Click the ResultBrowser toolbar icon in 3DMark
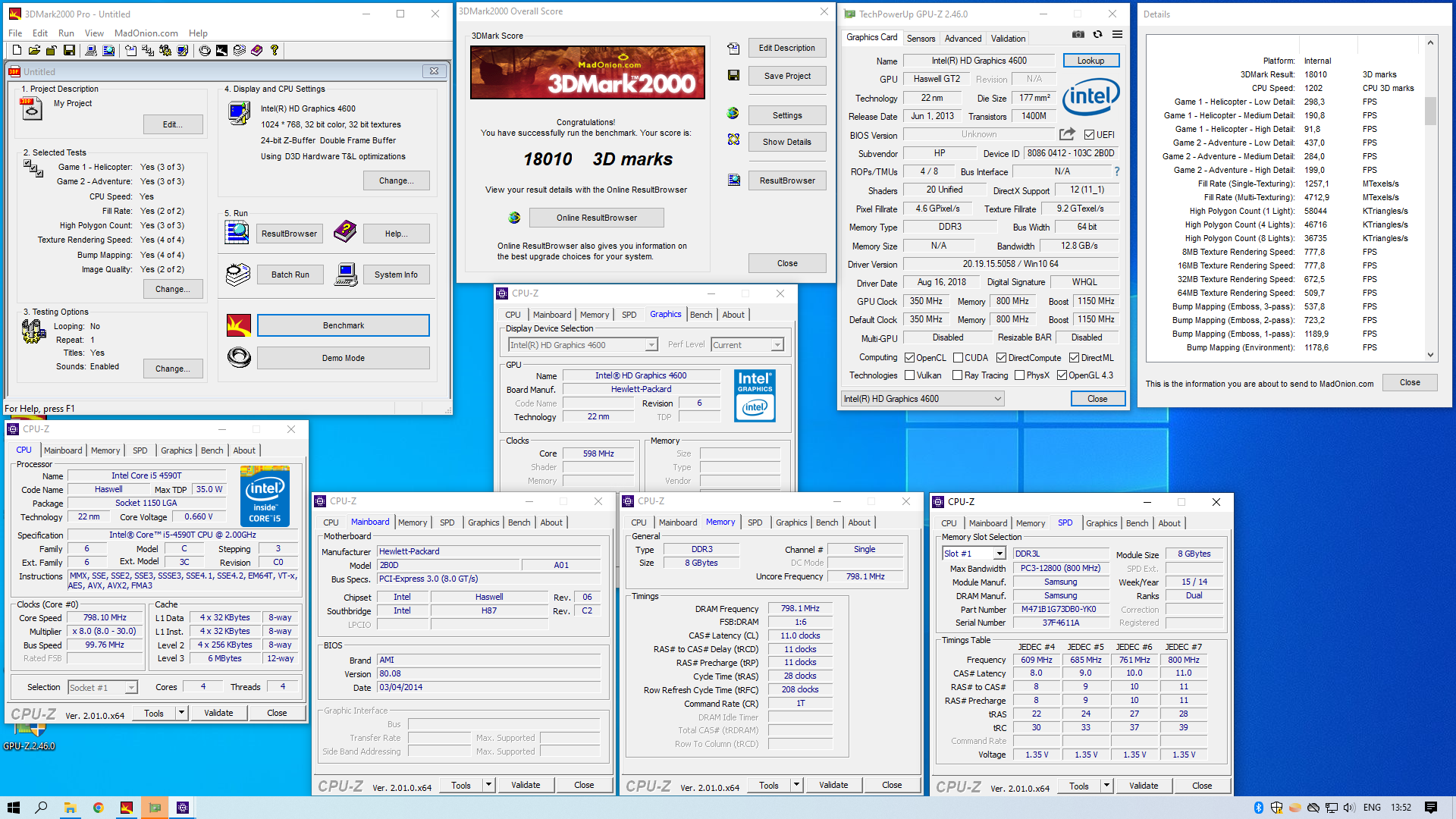This screenshot has width=1456, height=819. (x=108, y=50)
